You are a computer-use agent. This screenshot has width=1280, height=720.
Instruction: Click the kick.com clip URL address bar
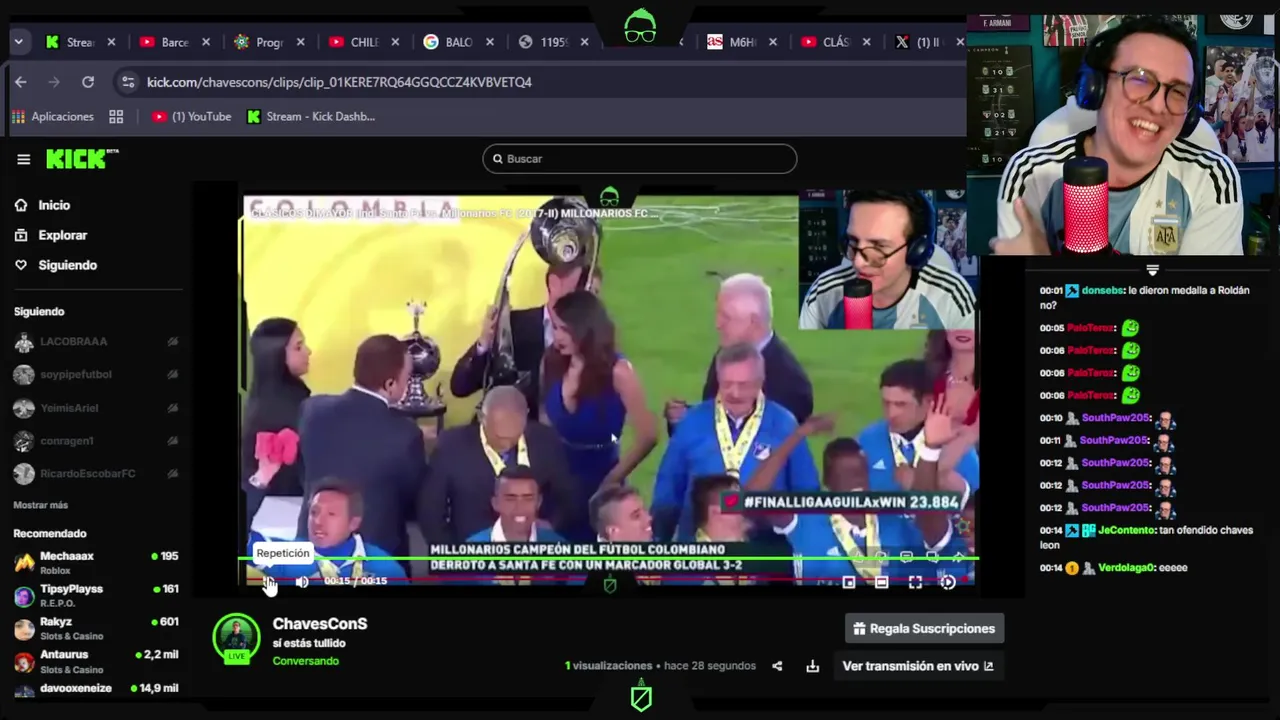pos(339,82)
